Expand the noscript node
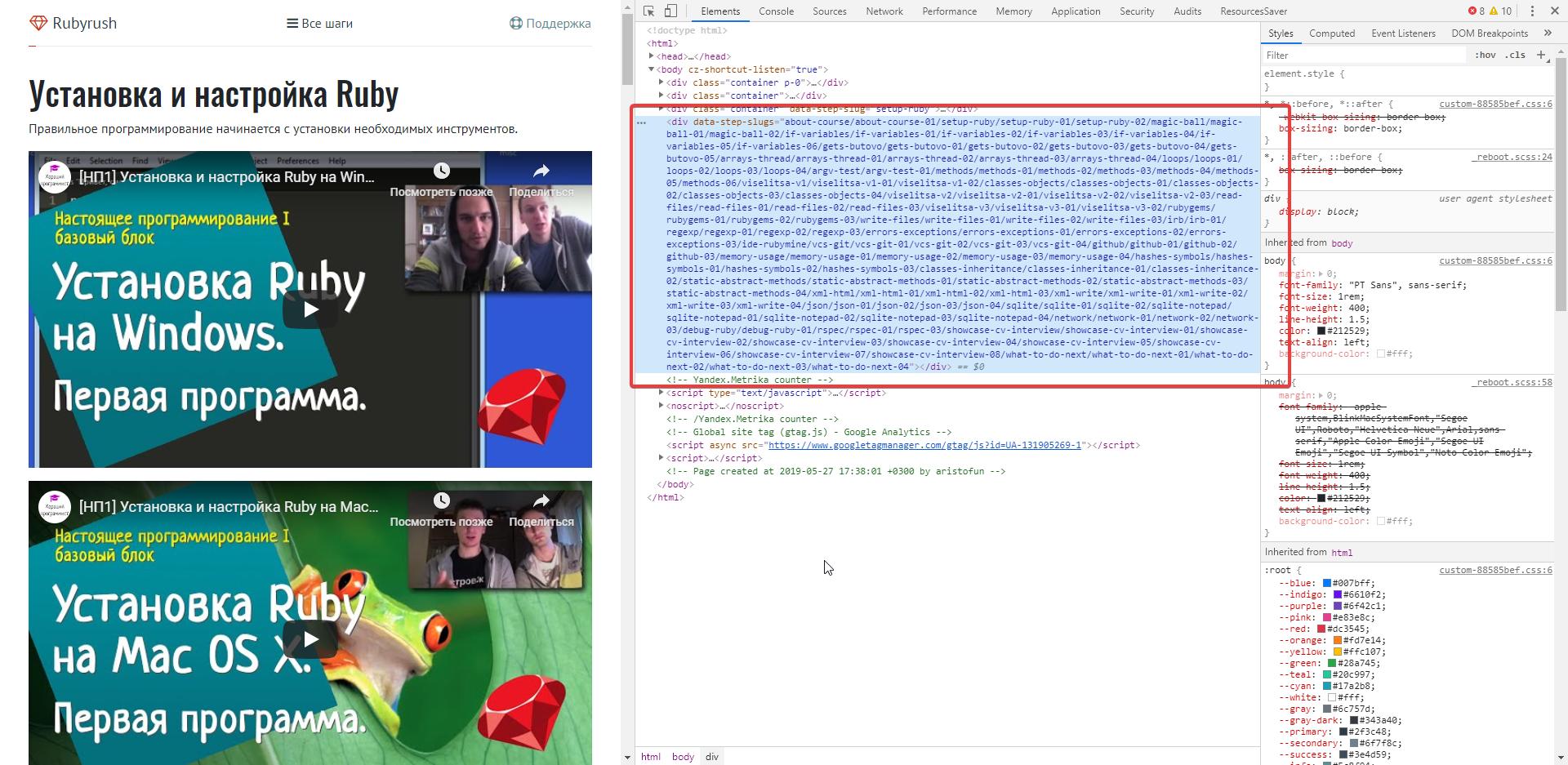This screenshot has width=1568, height=765. 661,406
